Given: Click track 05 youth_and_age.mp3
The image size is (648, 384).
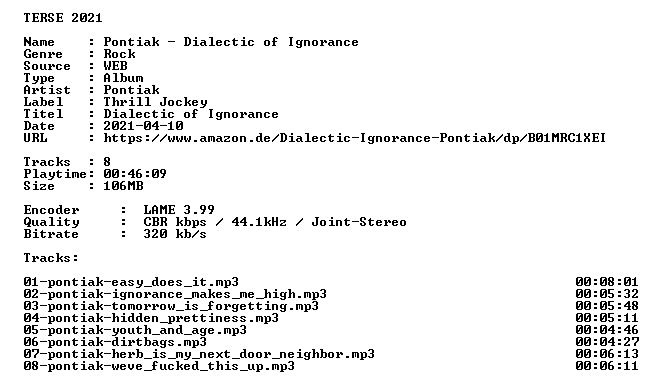Looking at the screenshot, I should coord(135,330).
